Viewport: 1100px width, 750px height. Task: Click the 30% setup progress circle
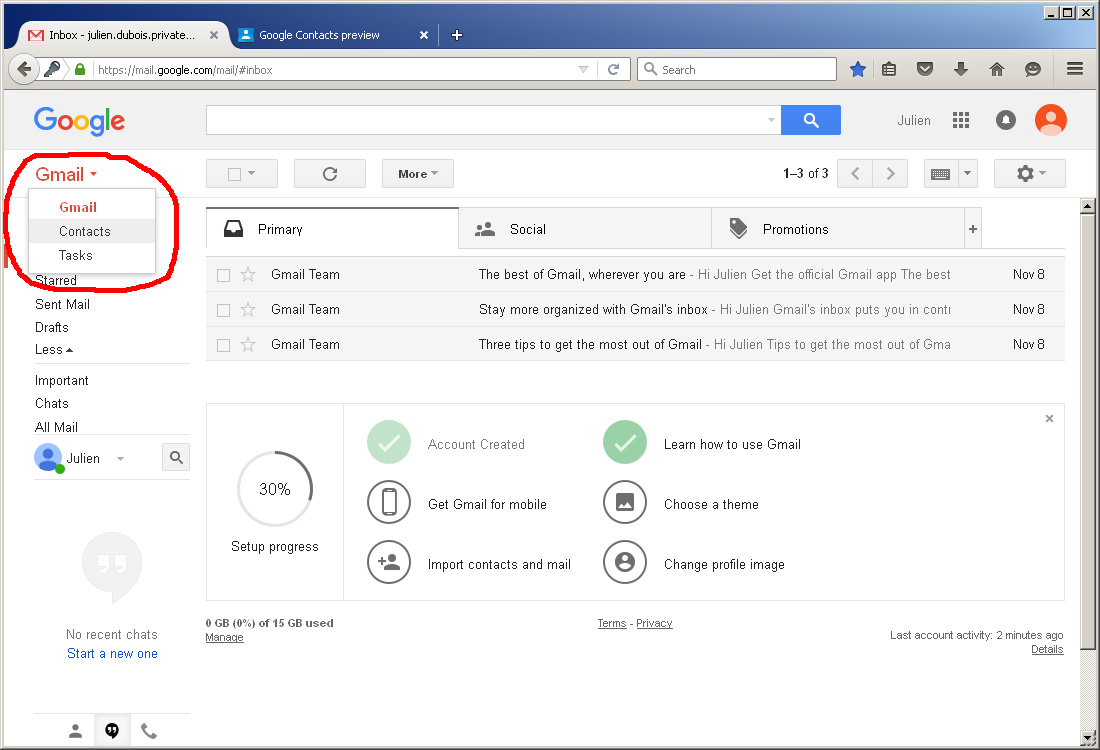(x=275, y=489)
